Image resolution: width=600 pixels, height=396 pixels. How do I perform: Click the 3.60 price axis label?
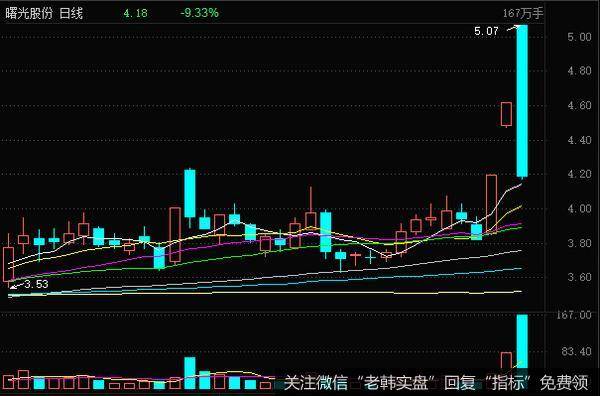[x=579, y=277]
